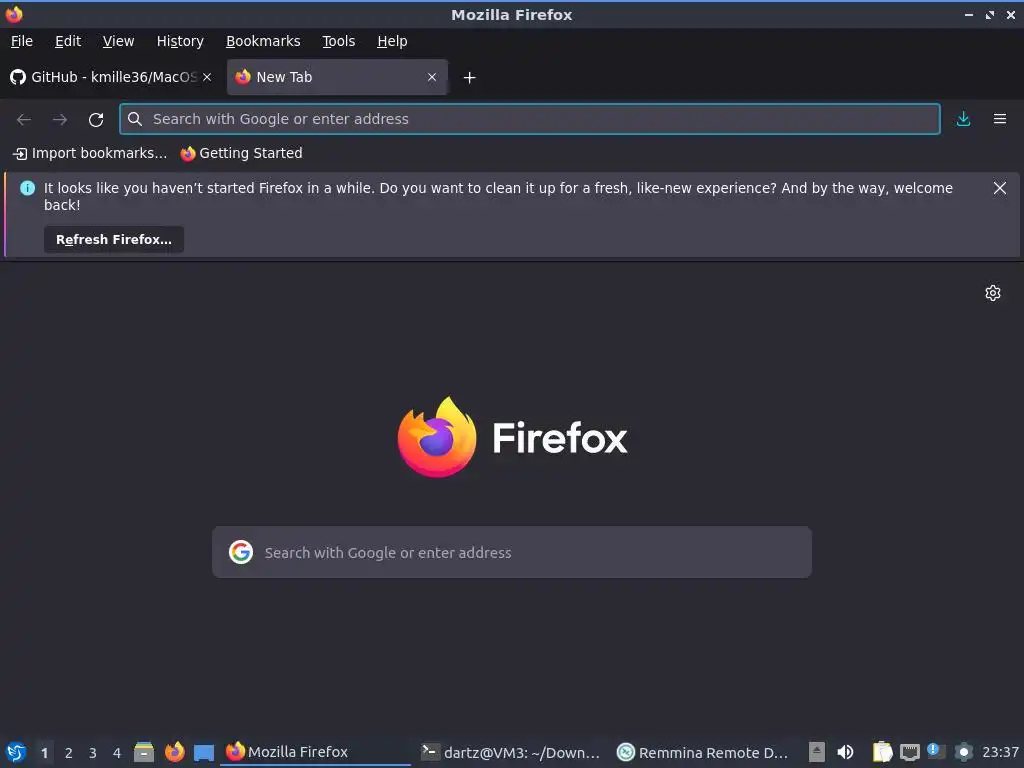This screenshot has height=768, width=1024.
Task: Click the removable media eject tray icon
Action: 816,752
